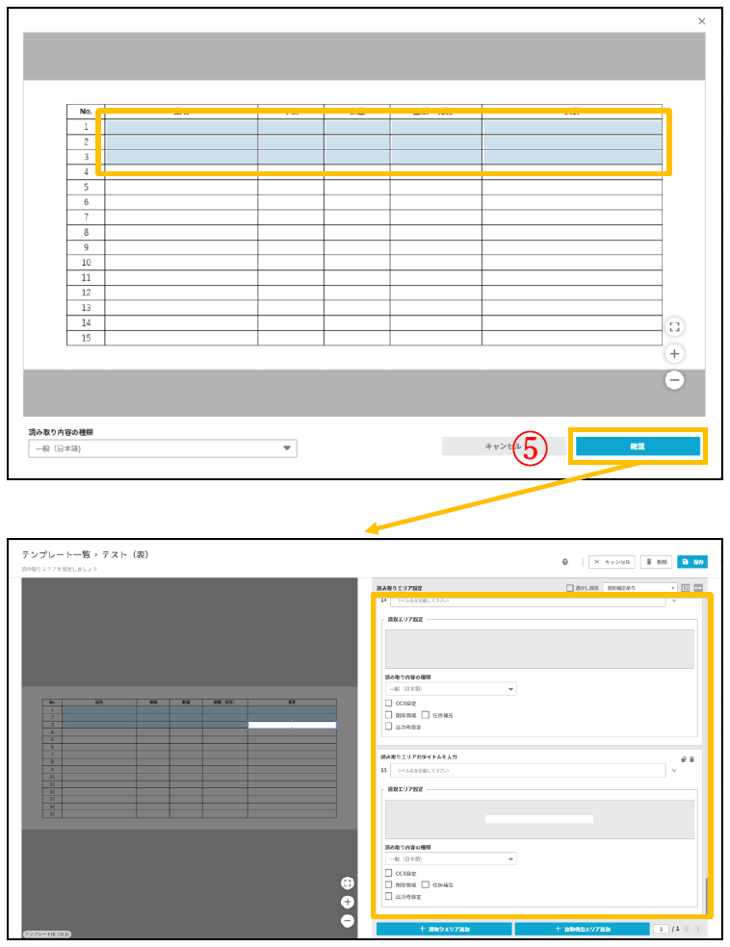Open the 読み取り内容の種類 dropdown in the top dialog
This screenshot has height=947, width=730.
click(163, 449)
